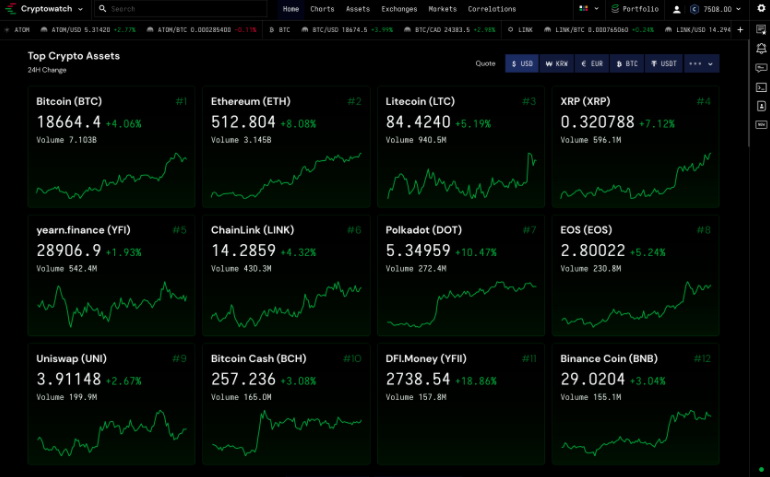Image resolution: width=770 pixels, height=477 pixels.
Task: Select the USD quote currency
Action: (522, 63)
